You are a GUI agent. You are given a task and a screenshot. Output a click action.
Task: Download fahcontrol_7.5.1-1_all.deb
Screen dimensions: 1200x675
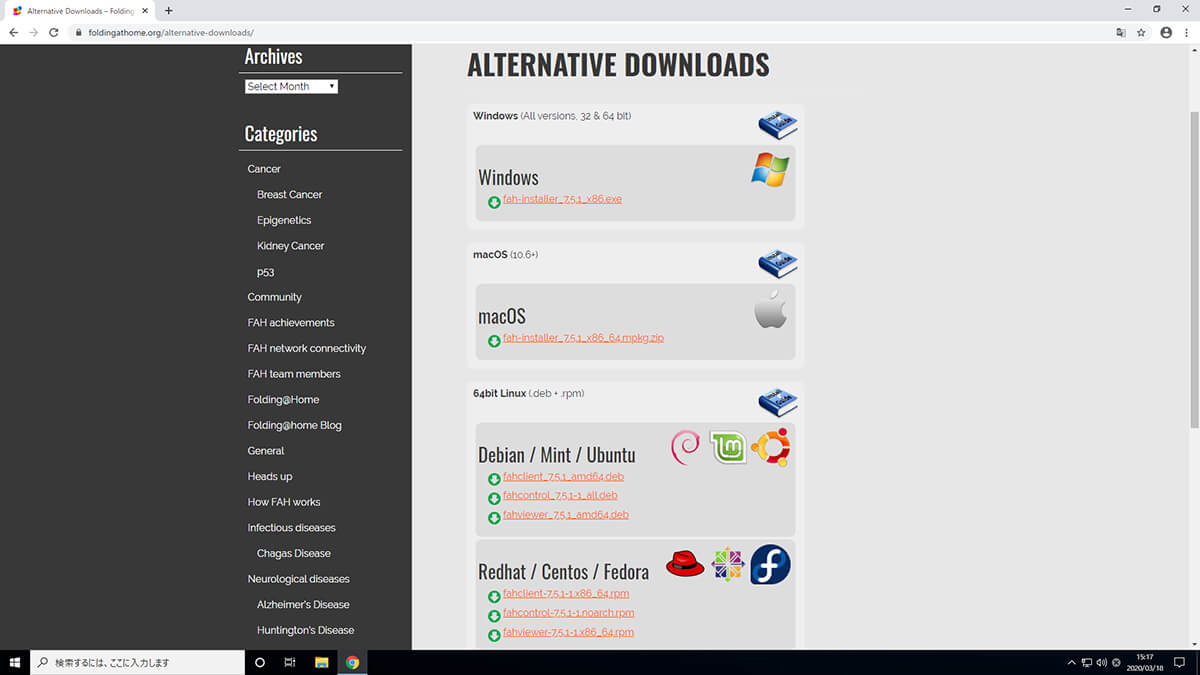[x=560, y=495]
